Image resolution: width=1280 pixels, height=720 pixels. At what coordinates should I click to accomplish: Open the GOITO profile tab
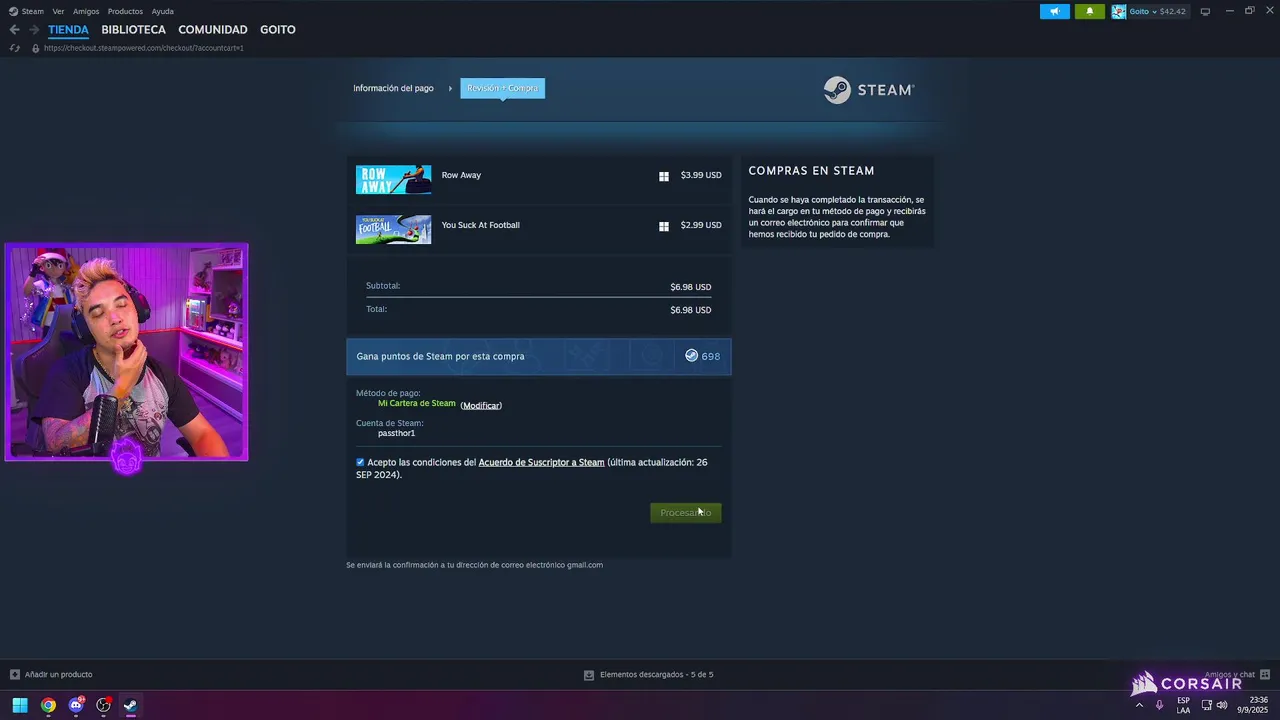pyautogui.click(x=277, y=30)
